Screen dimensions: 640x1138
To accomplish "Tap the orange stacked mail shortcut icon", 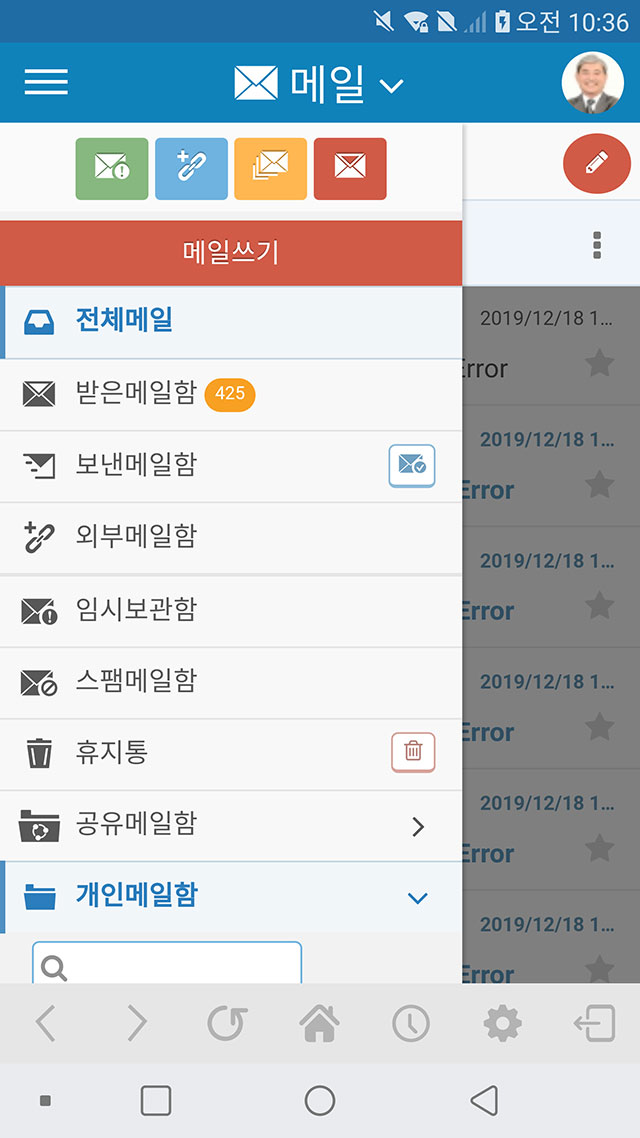I will 271,168.
